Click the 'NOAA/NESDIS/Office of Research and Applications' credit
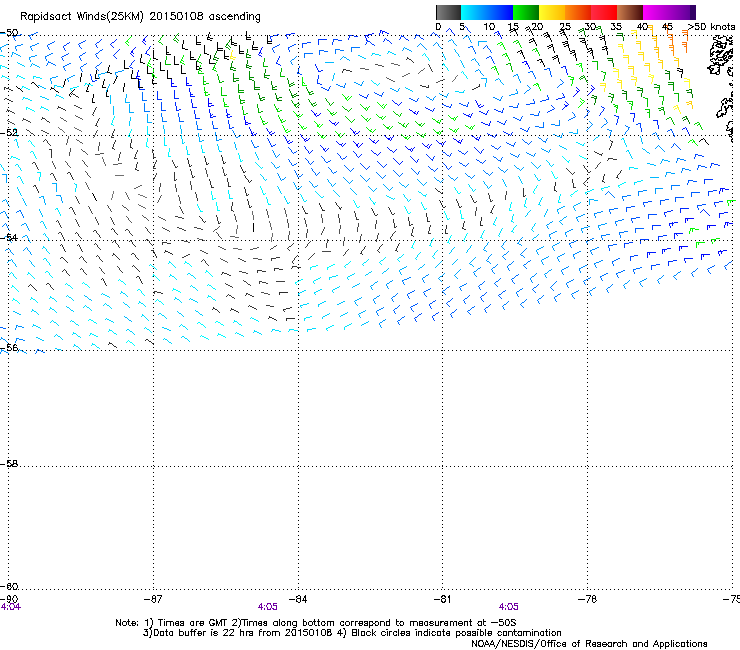 click(589, 644)
